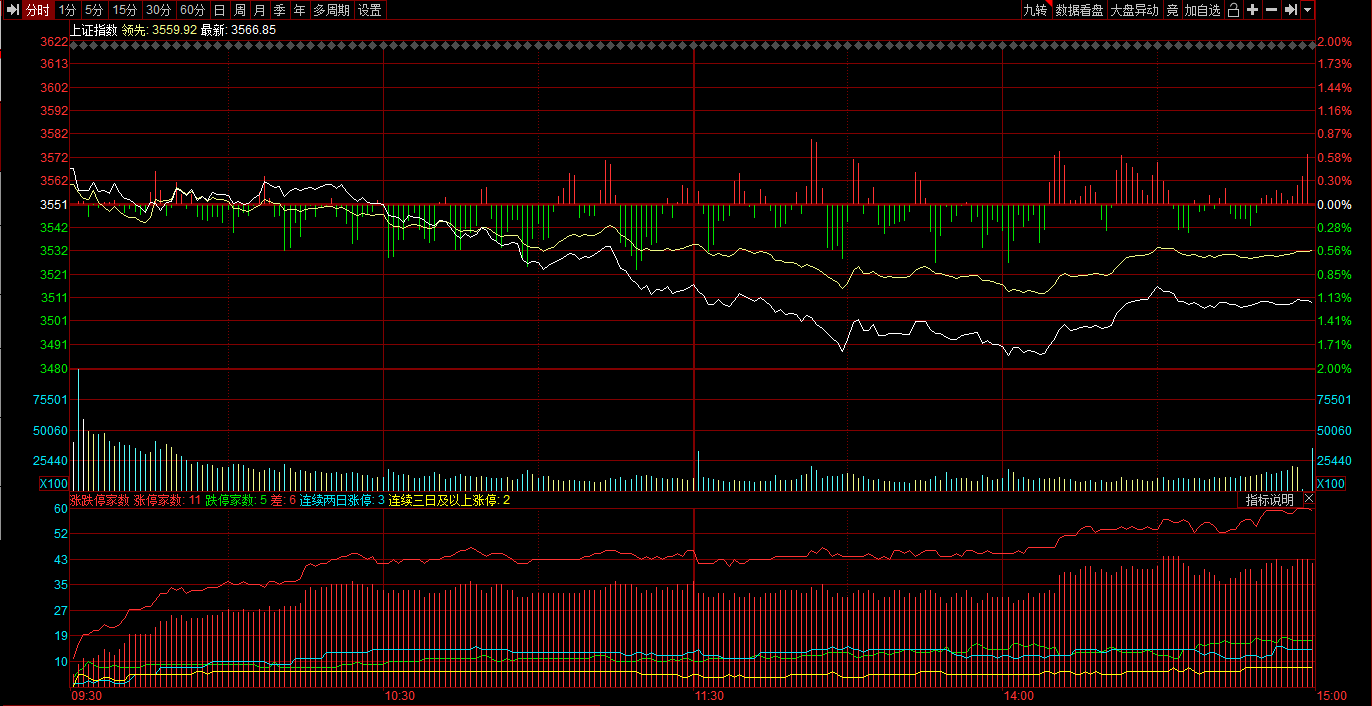Click the arrow icon left of 分时

(x=10, y=10)
